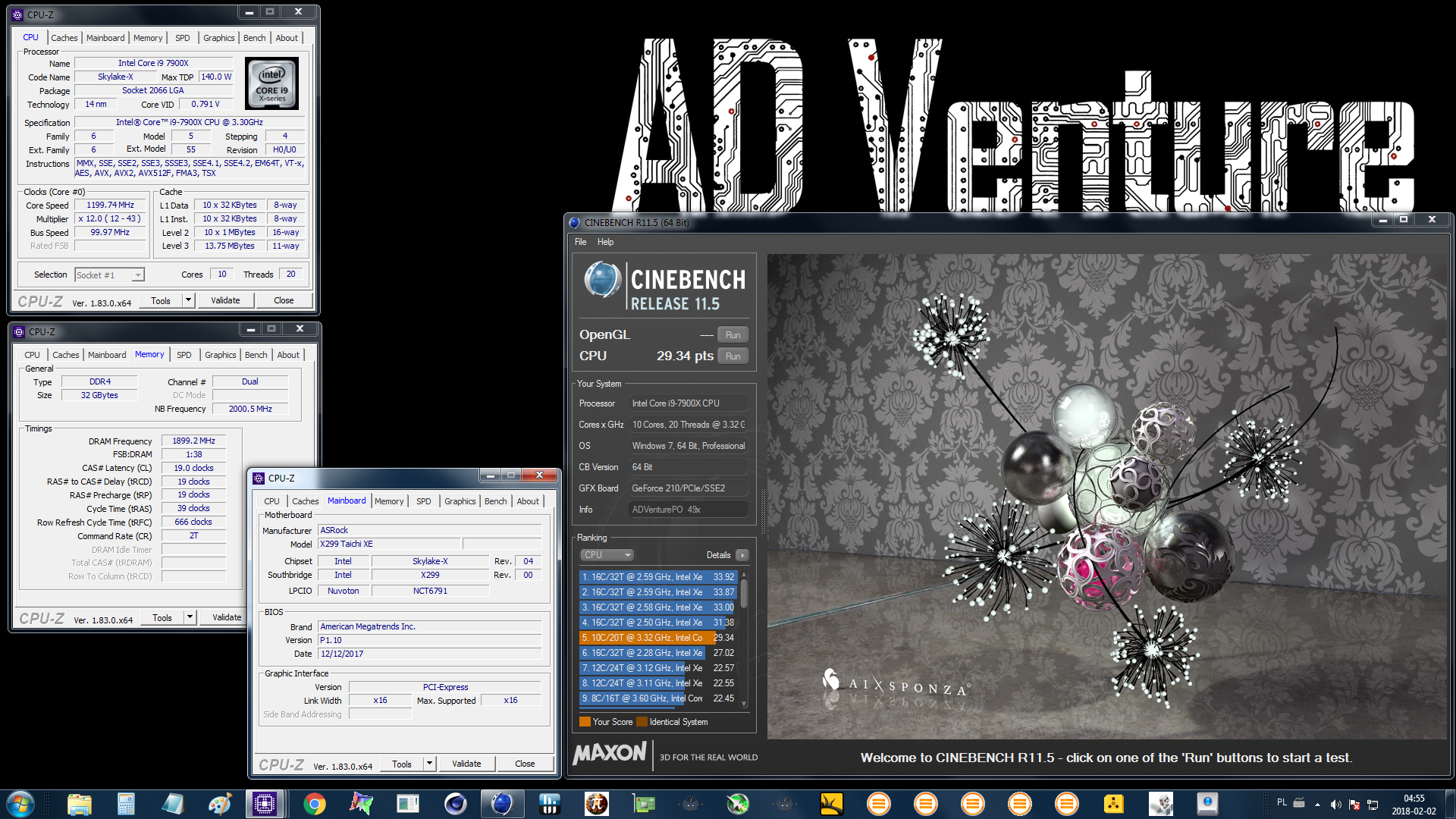Click the Info field with ADVenturePO text

[689, 510]
